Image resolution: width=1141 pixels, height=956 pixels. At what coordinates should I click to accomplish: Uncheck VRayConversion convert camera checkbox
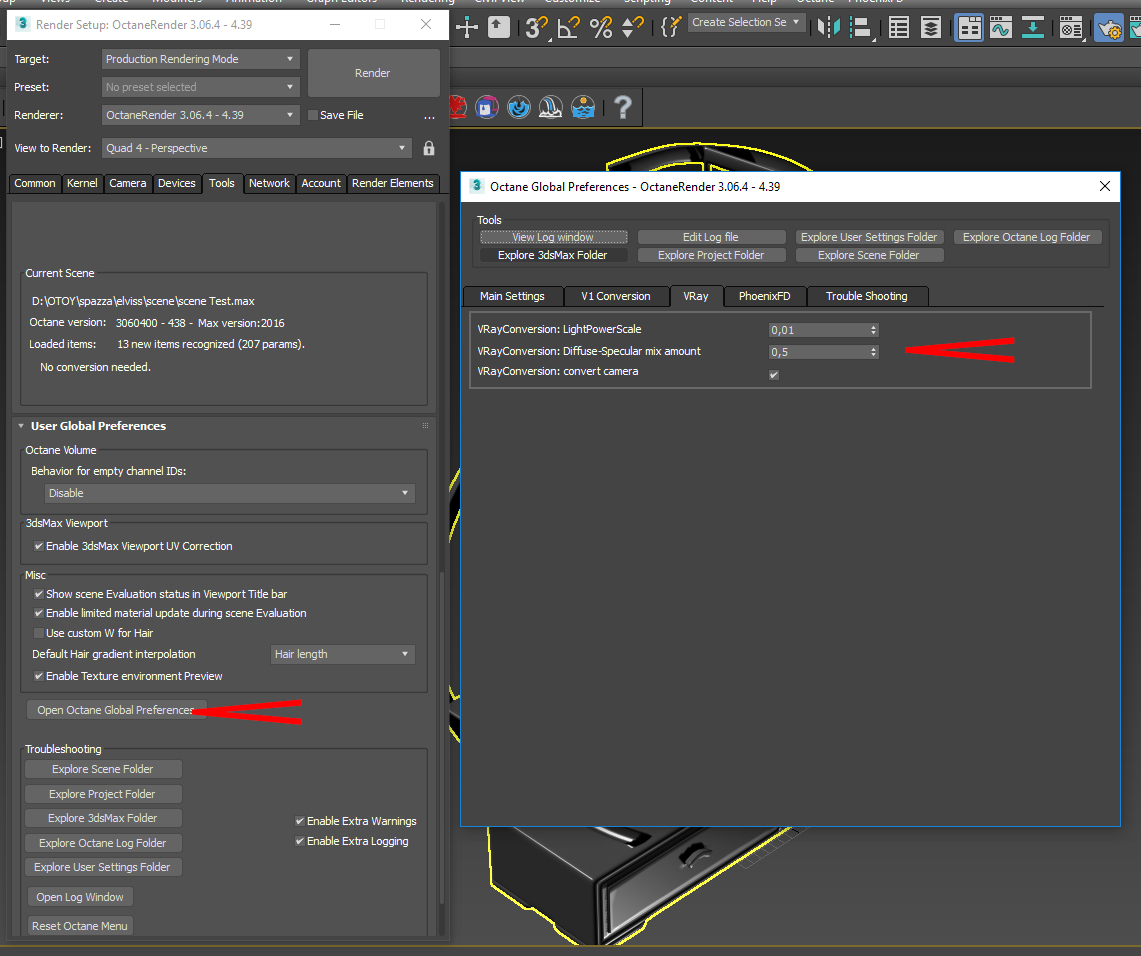click(x=774, y=375)
